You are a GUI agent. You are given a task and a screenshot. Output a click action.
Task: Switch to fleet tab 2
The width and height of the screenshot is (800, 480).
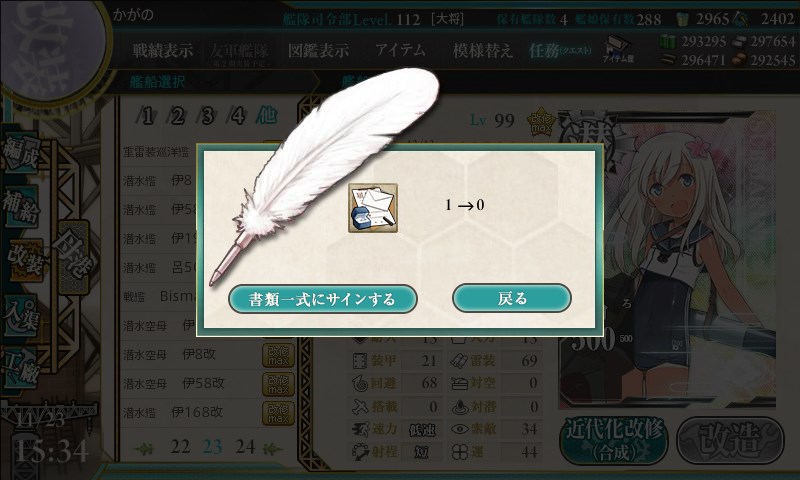click(177, 116)
